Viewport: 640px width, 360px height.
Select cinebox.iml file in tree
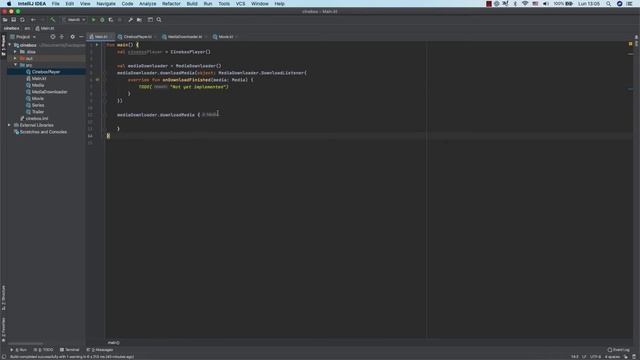pos(37,118)
